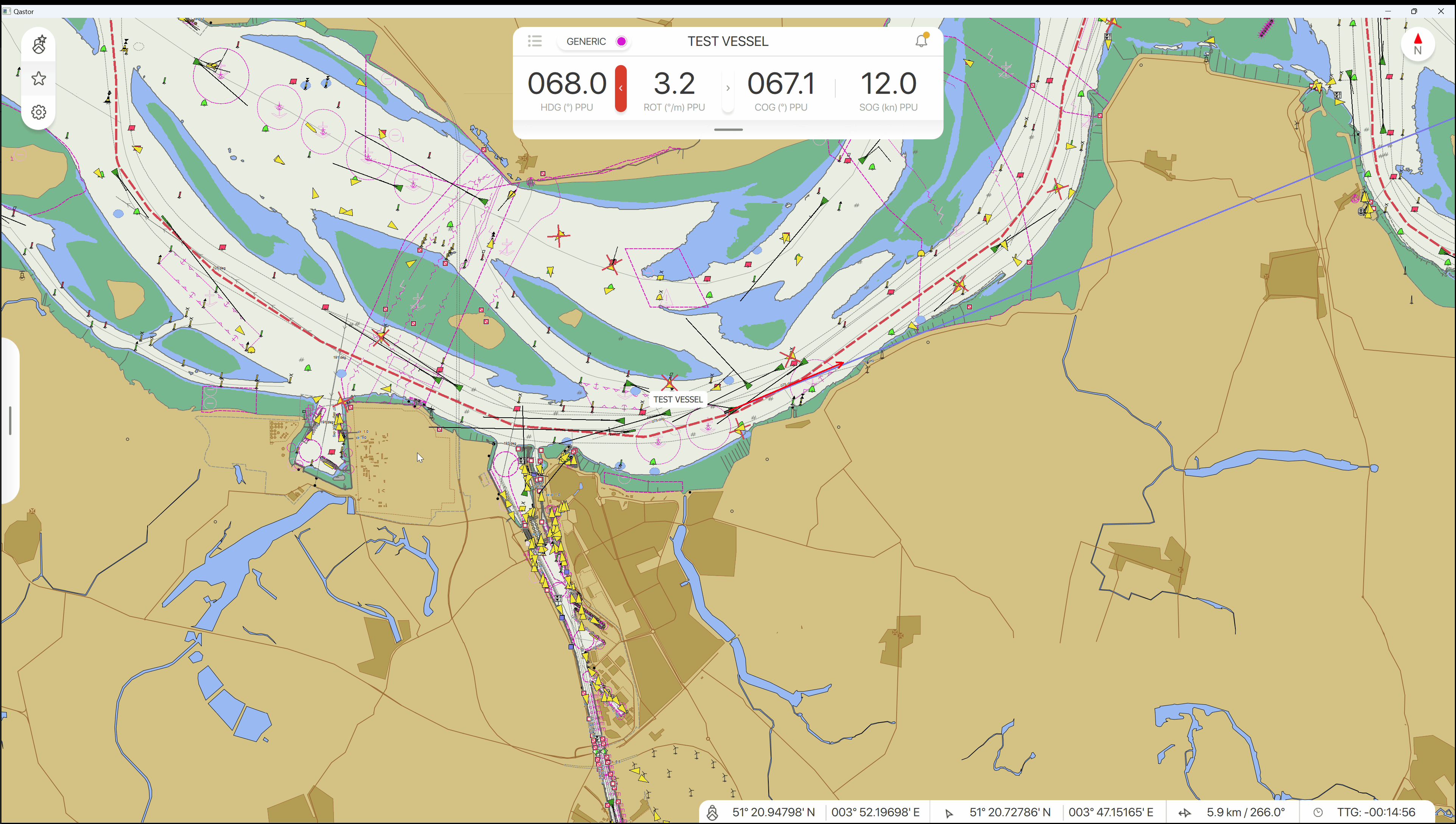Click the red left rate-of-turn chevron
Image resolution: width=1456 pixels, height=824 pixels.
tap(621, 88)
